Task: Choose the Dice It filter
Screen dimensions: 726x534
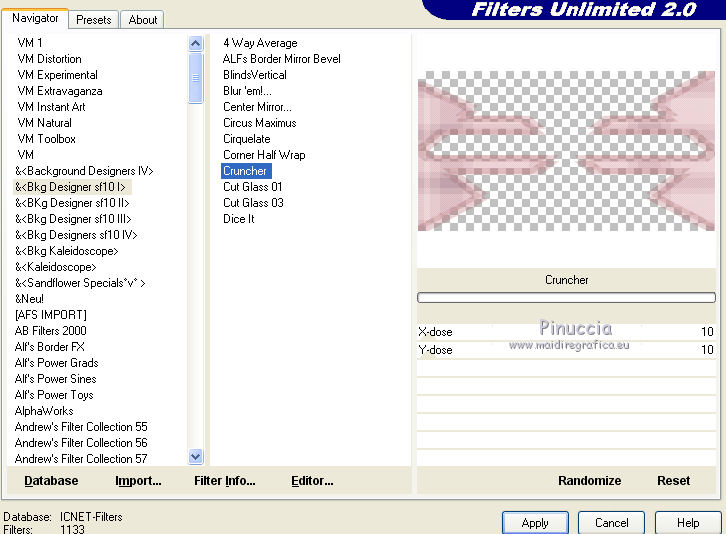Action: (x=238, y=219)
